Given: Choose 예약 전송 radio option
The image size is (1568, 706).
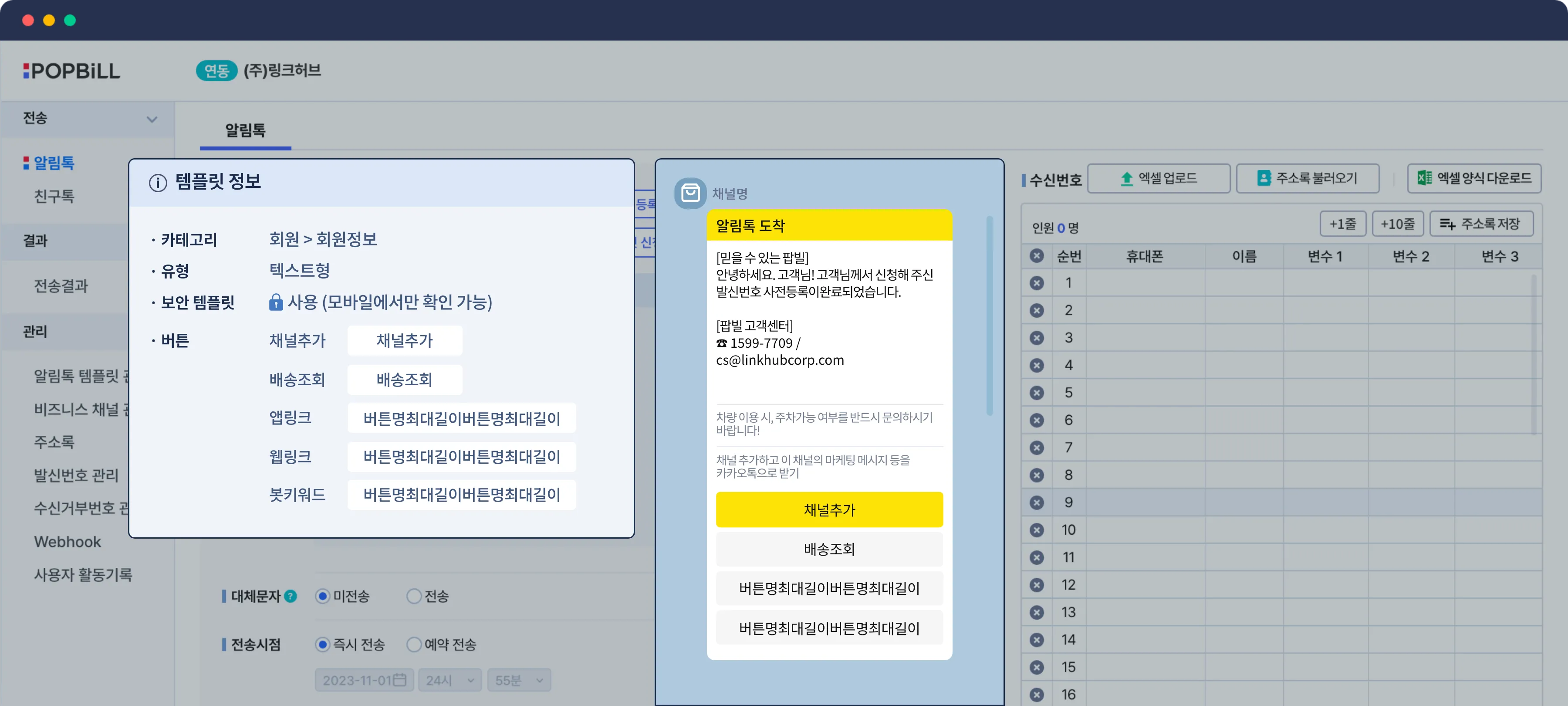Looking at the screenshot, I should (x=414, y=644).
